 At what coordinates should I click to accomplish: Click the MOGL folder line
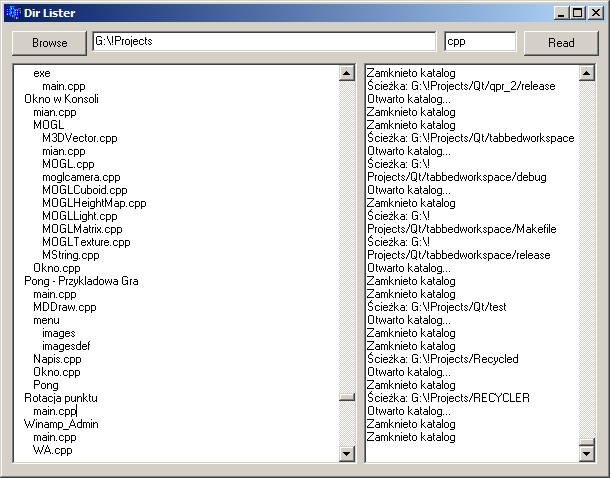(x=49, y=125)
